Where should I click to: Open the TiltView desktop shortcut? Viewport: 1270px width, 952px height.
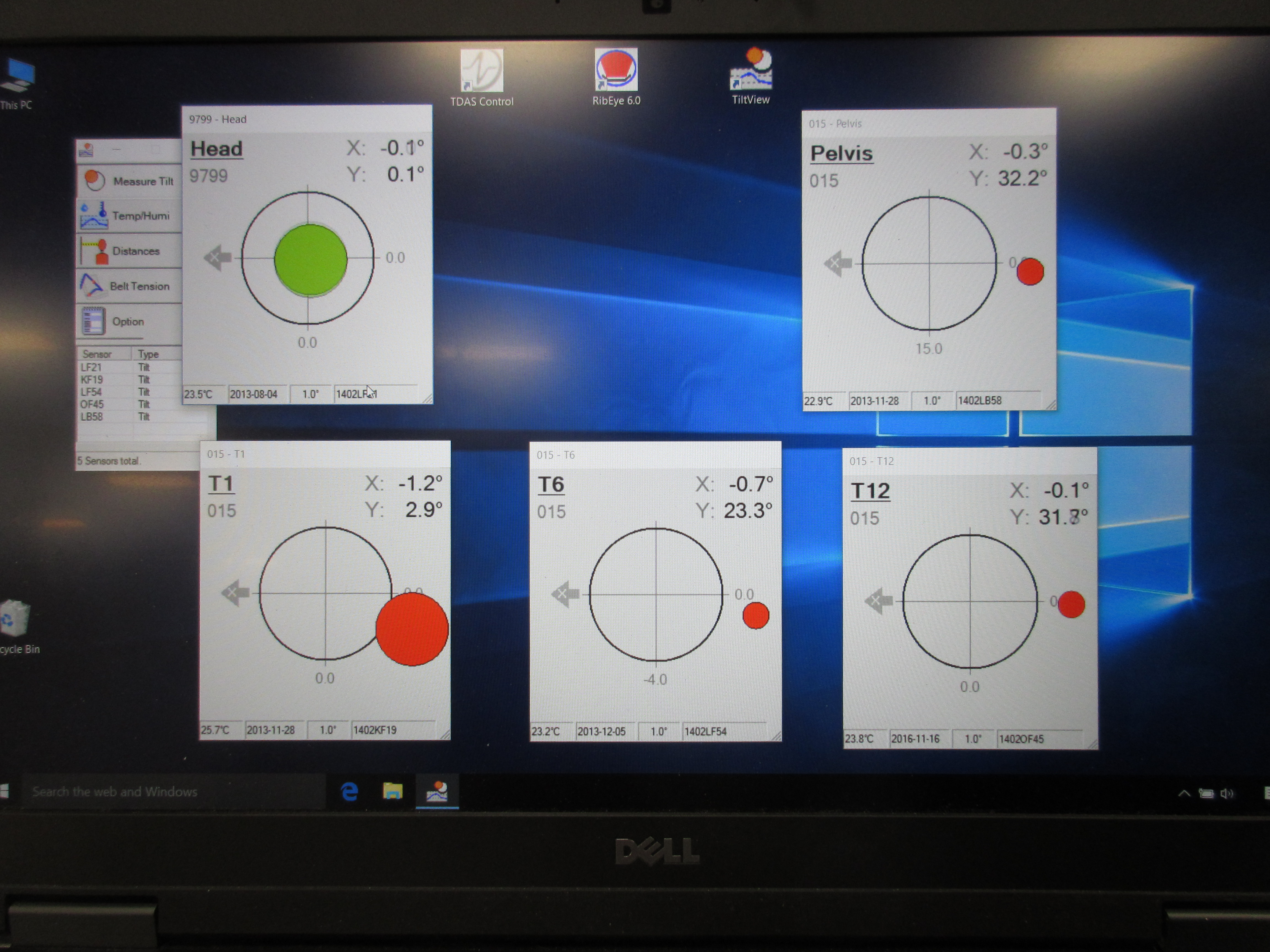[750, 76]
